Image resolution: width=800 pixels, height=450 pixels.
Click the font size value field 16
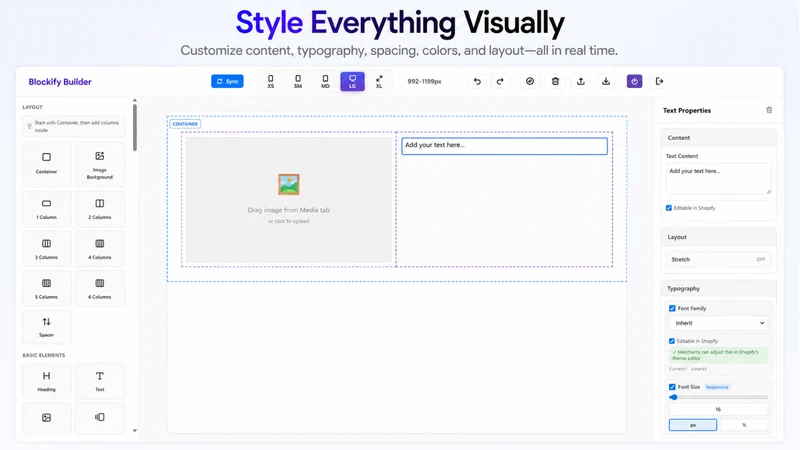(x=718, y=409)
